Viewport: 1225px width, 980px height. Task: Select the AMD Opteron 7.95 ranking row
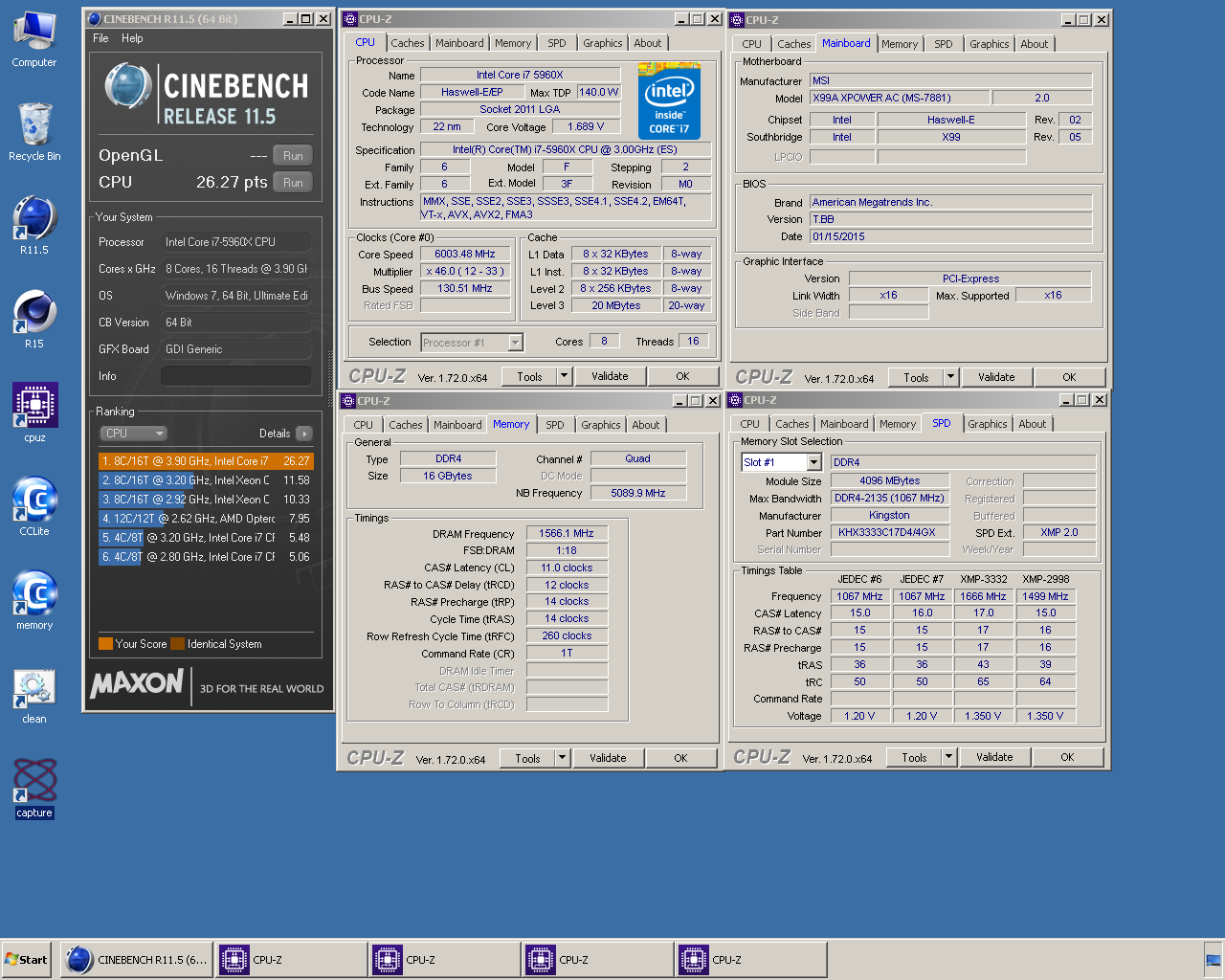pos(206,519)
